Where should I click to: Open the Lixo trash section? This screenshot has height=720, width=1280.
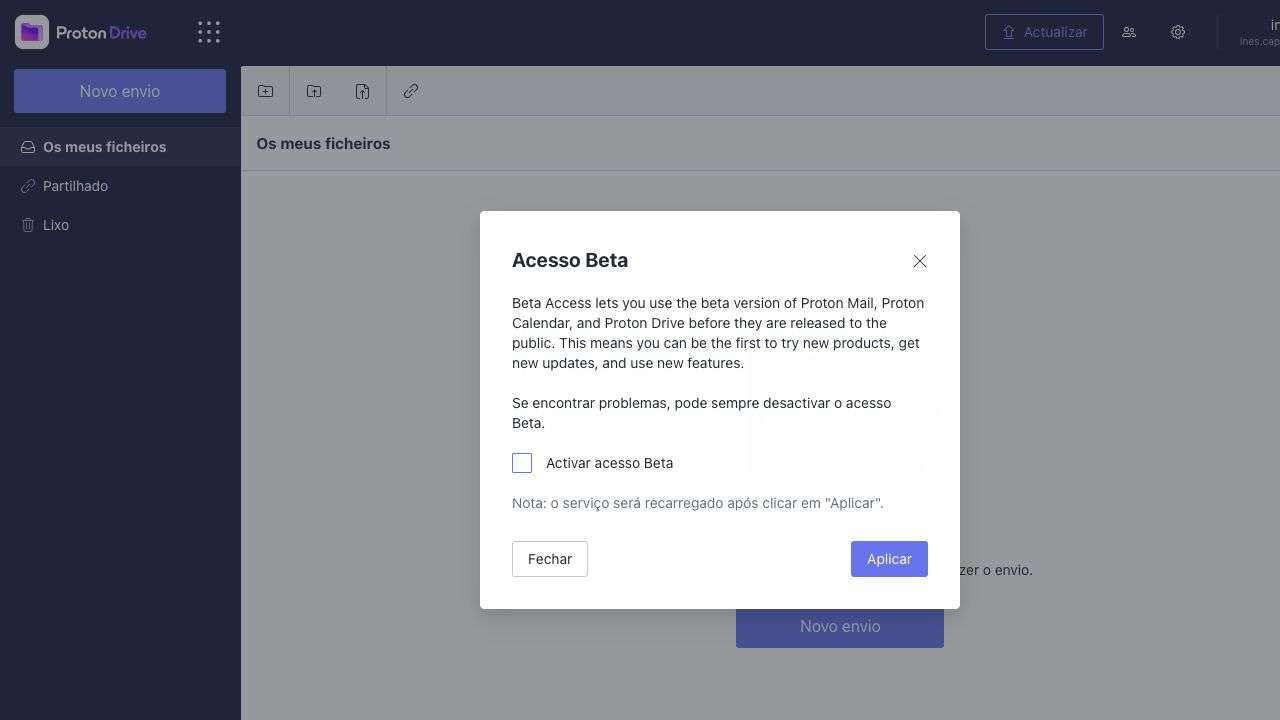[120, 225]
